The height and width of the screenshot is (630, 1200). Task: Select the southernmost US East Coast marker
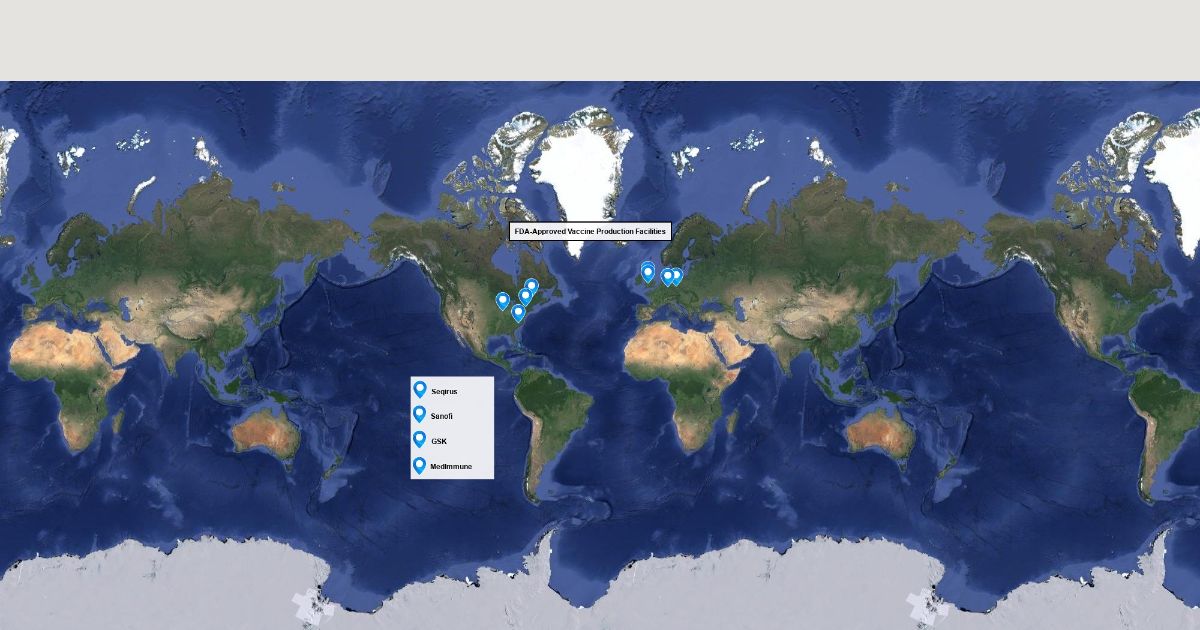(518, 312)
